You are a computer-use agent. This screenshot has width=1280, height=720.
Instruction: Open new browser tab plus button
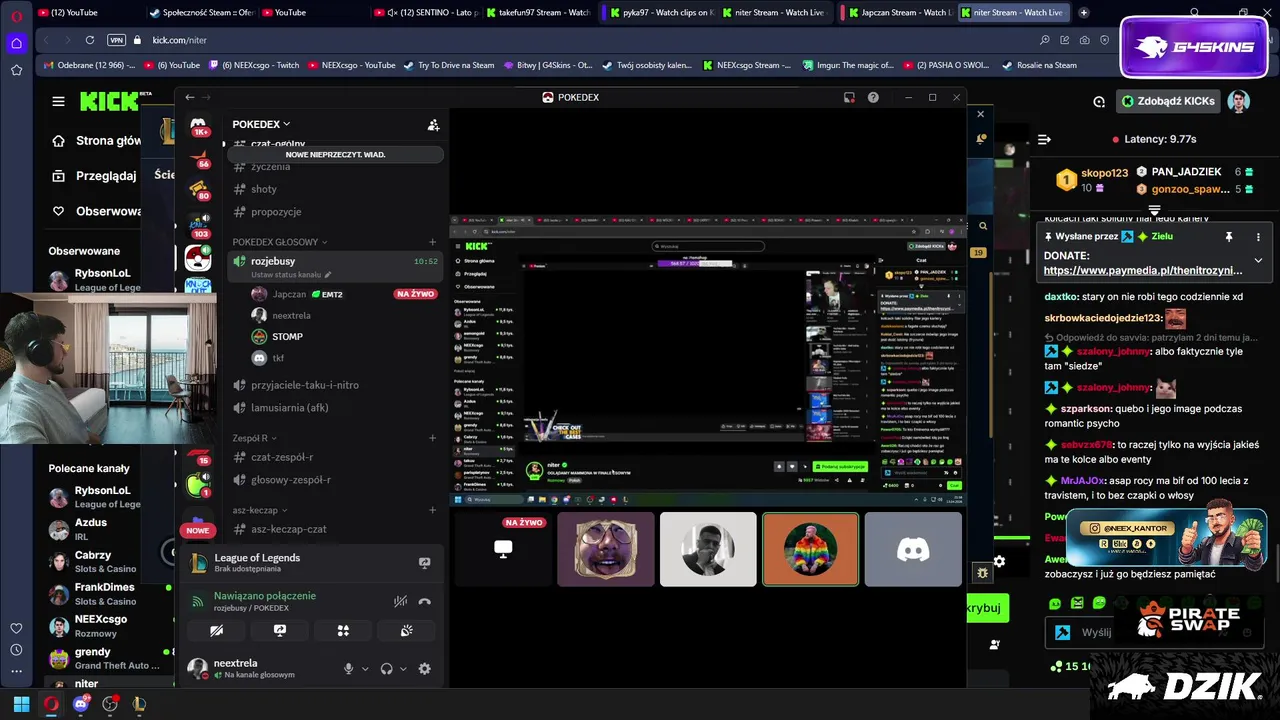click(x=1083, y=13)
